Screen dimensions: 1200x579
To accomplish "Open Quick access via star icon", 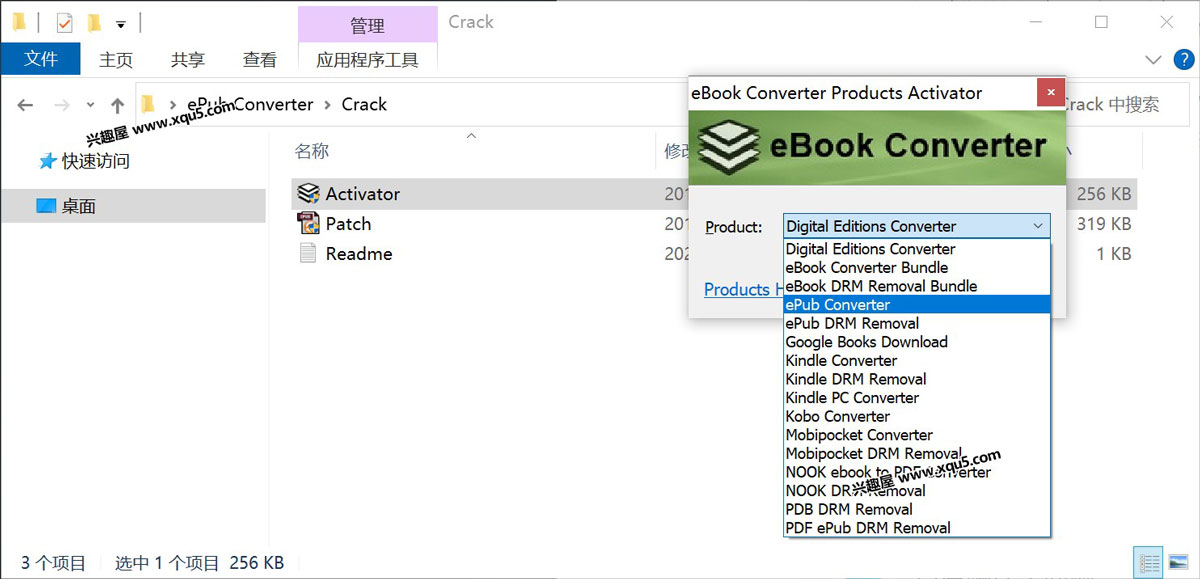I will point(46,161).
